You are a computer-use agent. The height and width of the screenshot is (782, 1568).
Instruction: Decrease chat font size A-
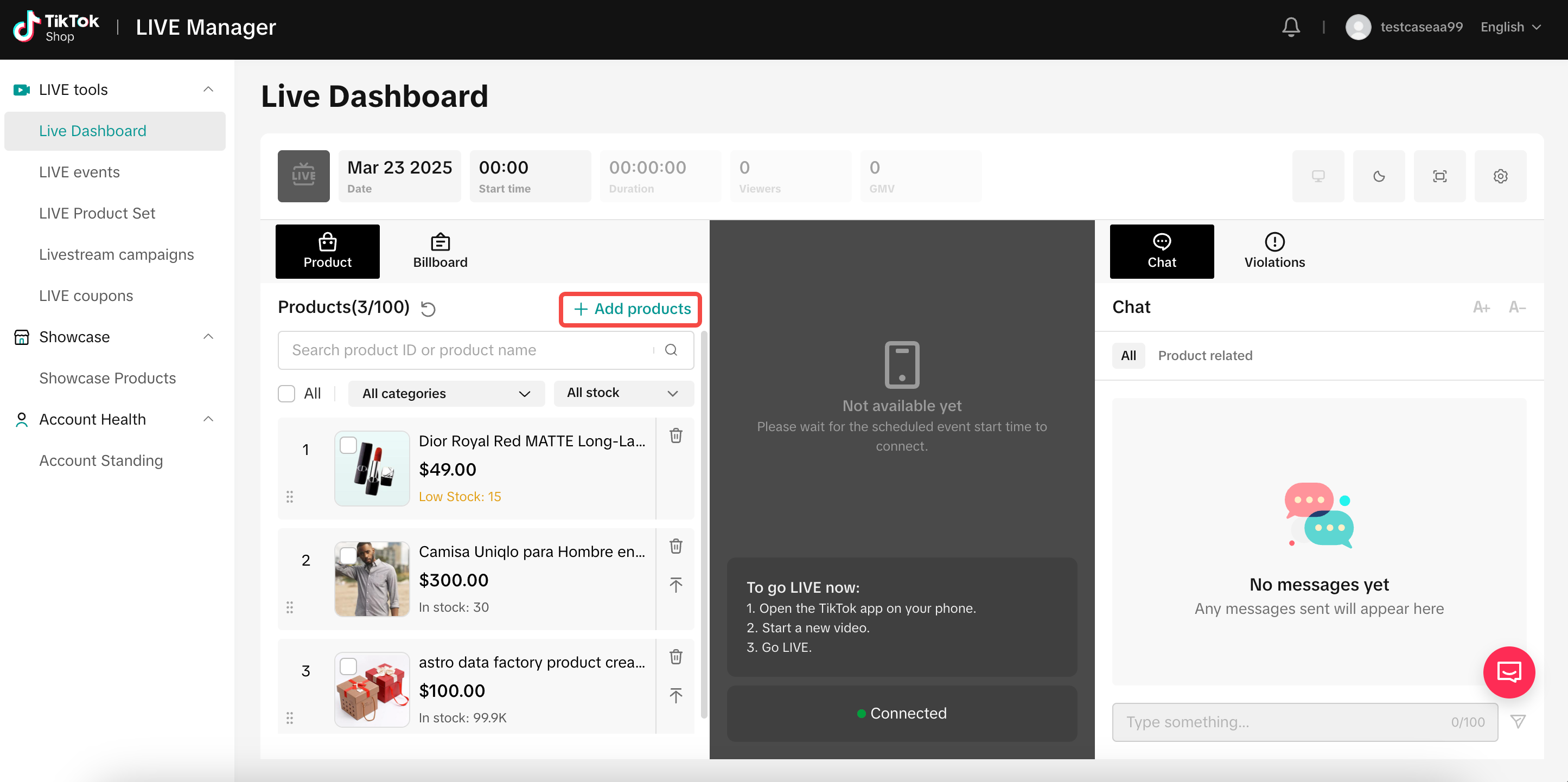click(x=1518, y=307)
